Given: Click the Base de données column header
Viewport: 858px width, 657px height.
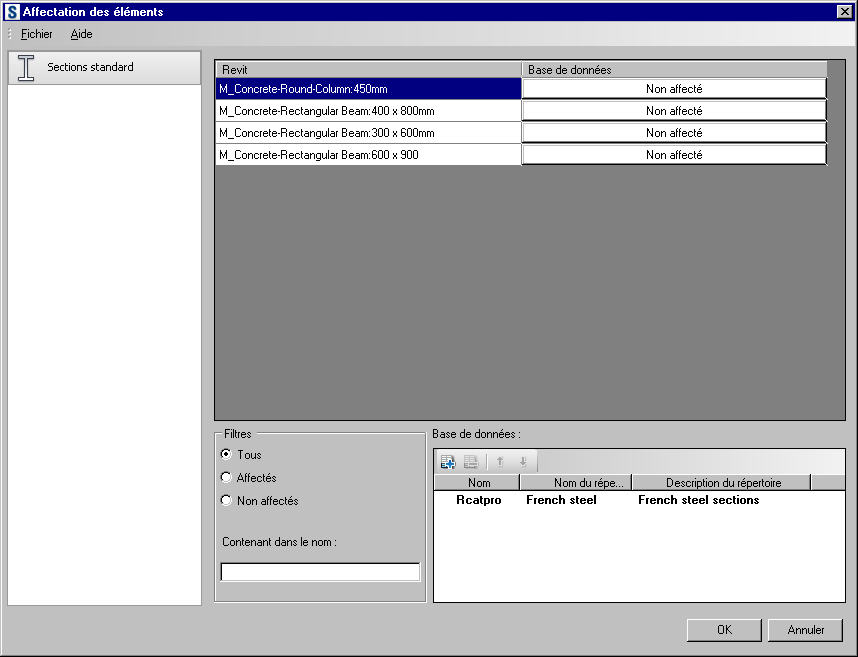Looking at the screenshot, I should coord(674,69).
